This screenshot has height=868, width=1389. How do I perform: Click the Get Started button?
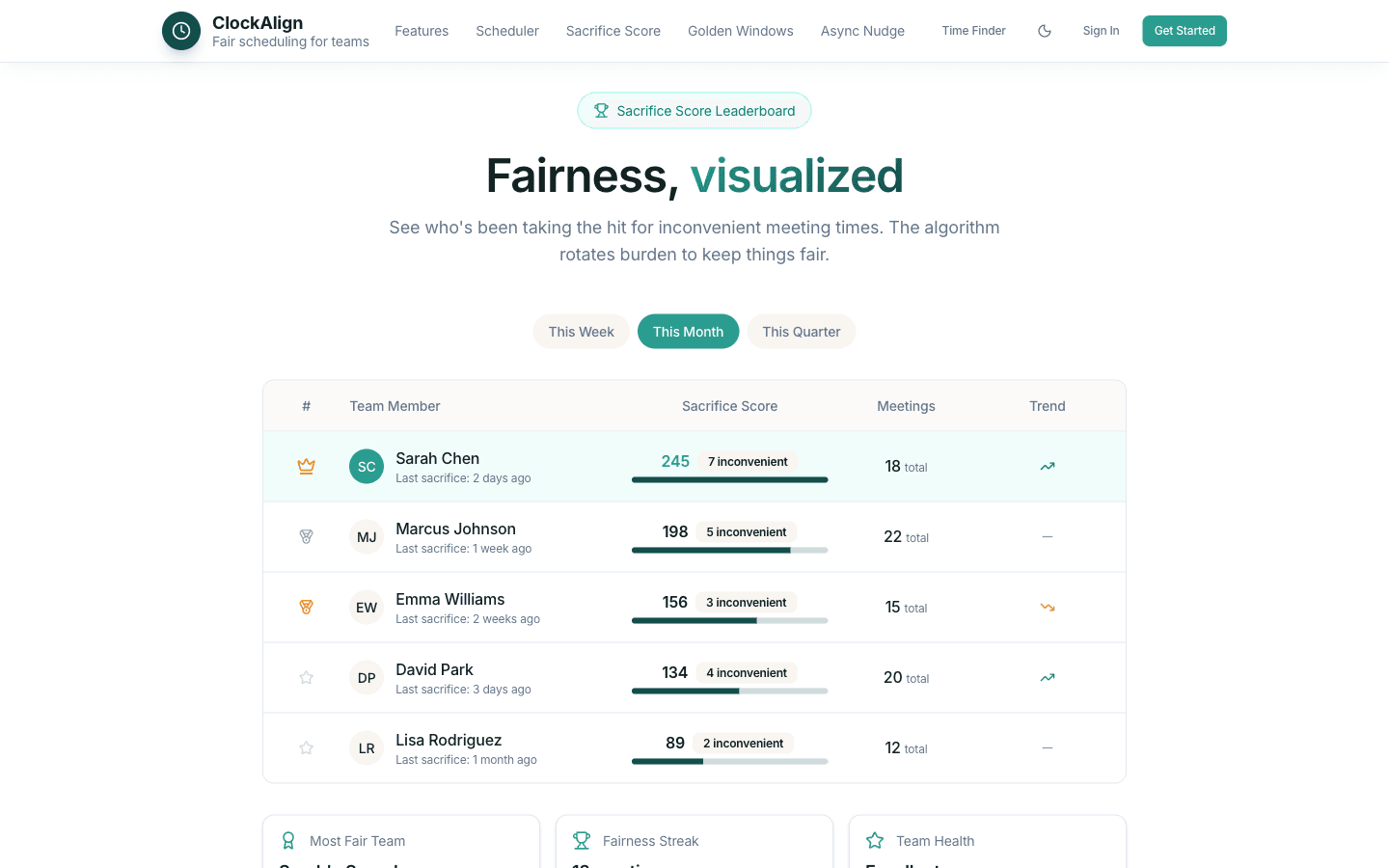1185,31
